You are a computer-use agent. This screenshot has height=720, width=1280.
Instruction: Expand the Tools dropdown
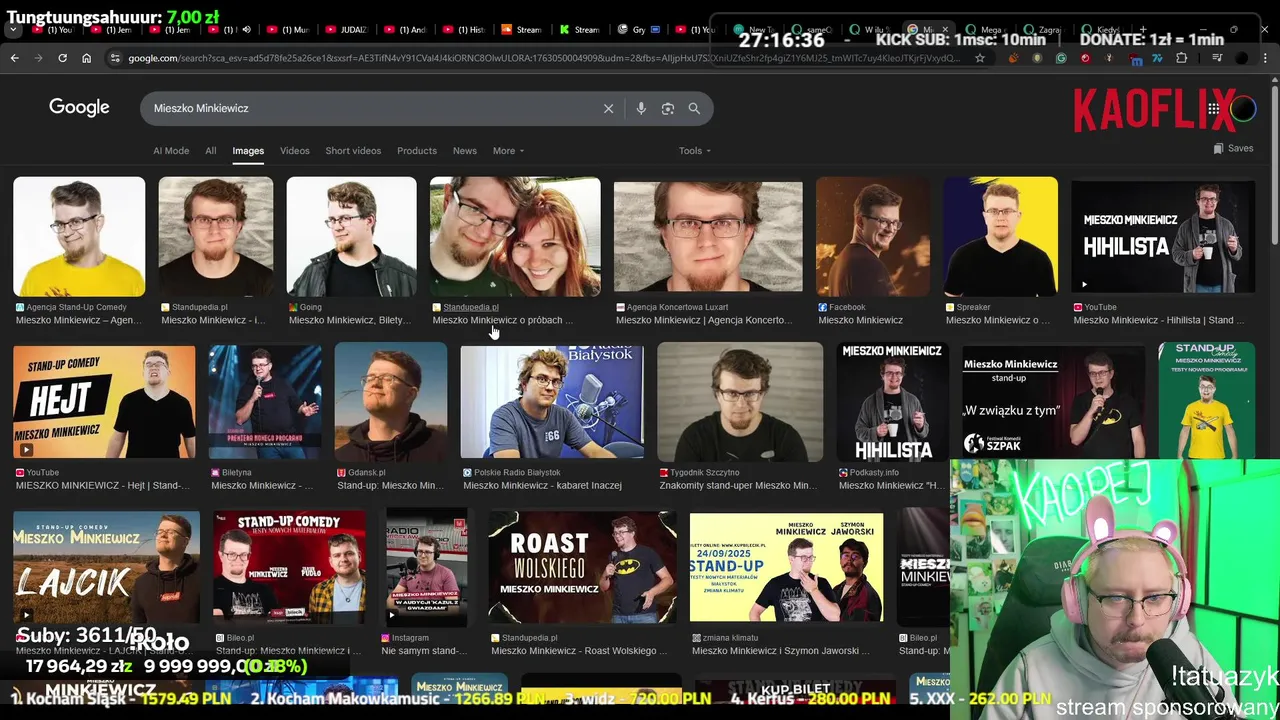click(x=695, y=151)
